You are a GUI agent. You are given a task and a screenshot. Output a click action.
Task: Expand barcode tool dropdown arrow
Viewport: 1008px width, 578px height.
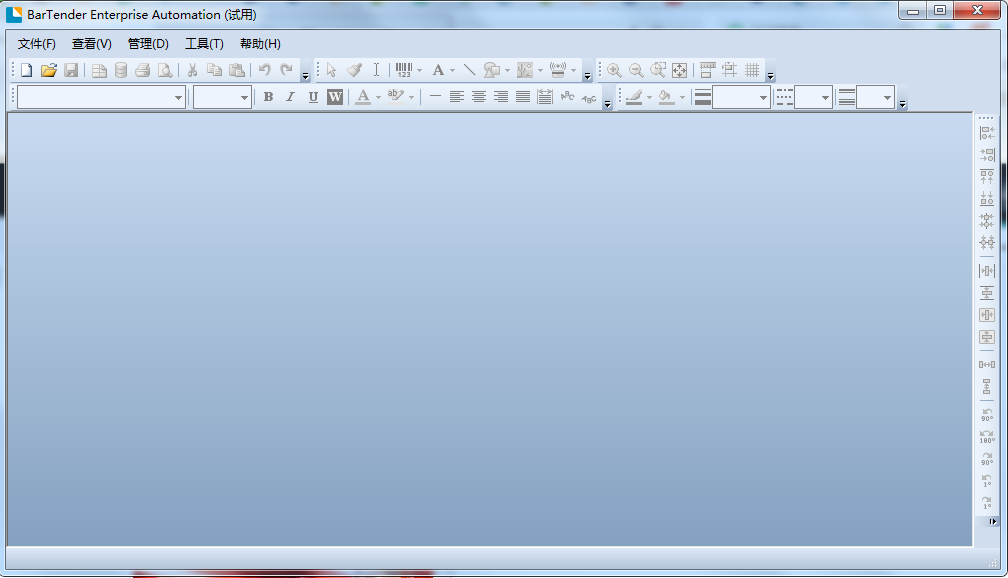pyautogui.click(x=420, y=70)
